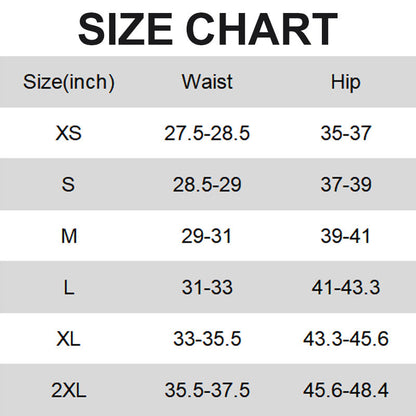This screenshot has height=416, width=416.
Task: Click the XS waist value 27.5-28.5
Action: [x=207, y=133]
